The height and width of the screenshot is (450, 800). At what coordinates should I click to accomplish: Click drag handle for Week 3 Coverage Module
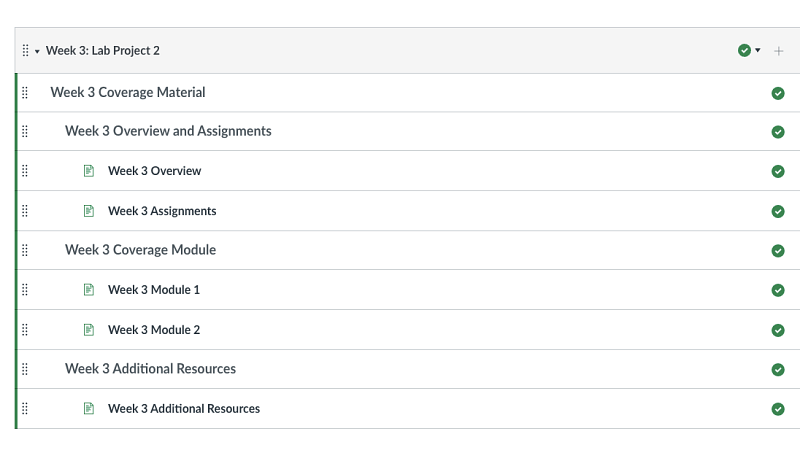click(x=25, y=250)
